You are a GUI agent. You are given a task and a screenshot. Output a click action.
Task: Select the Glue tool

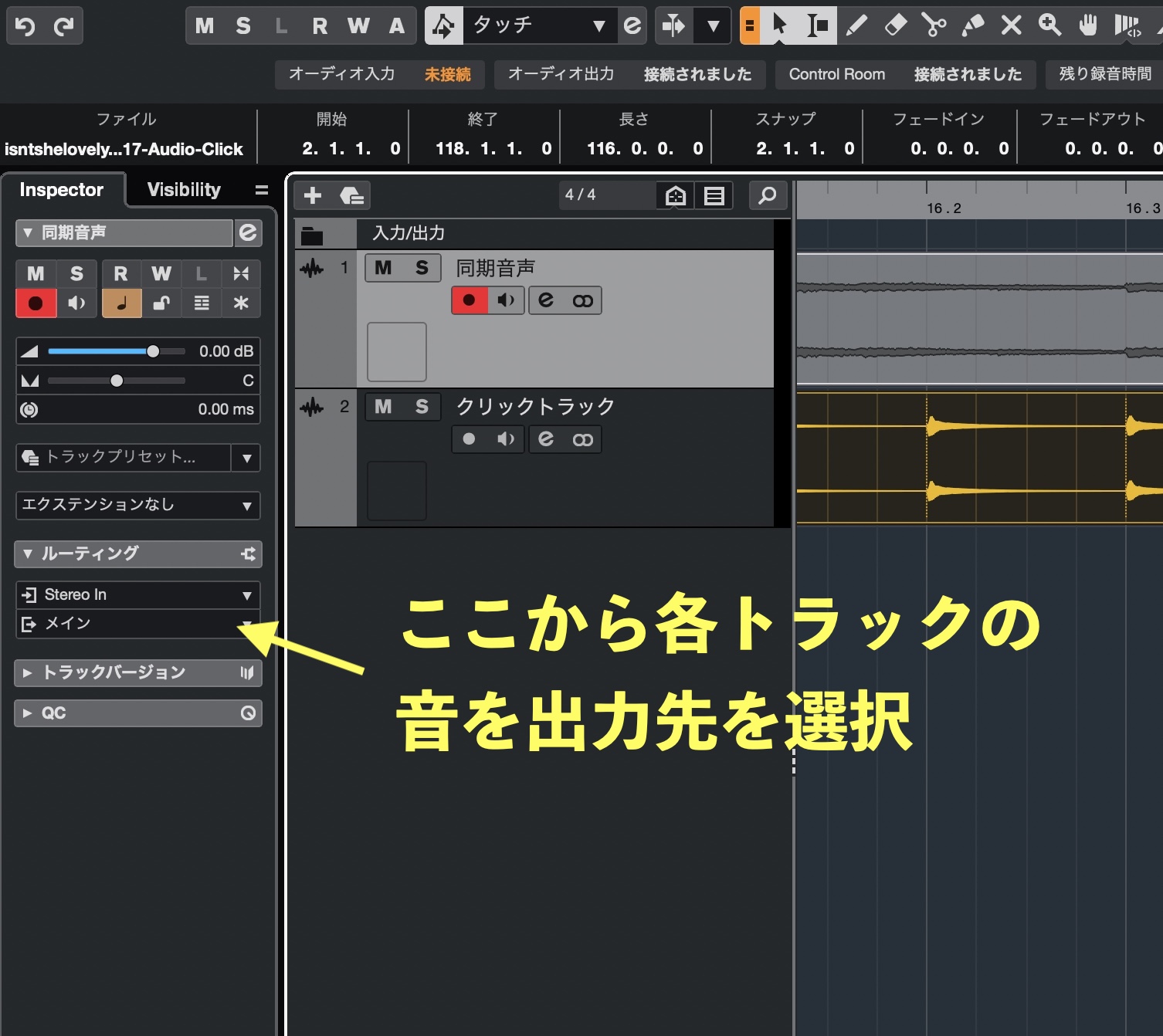(x=972, y=25)
